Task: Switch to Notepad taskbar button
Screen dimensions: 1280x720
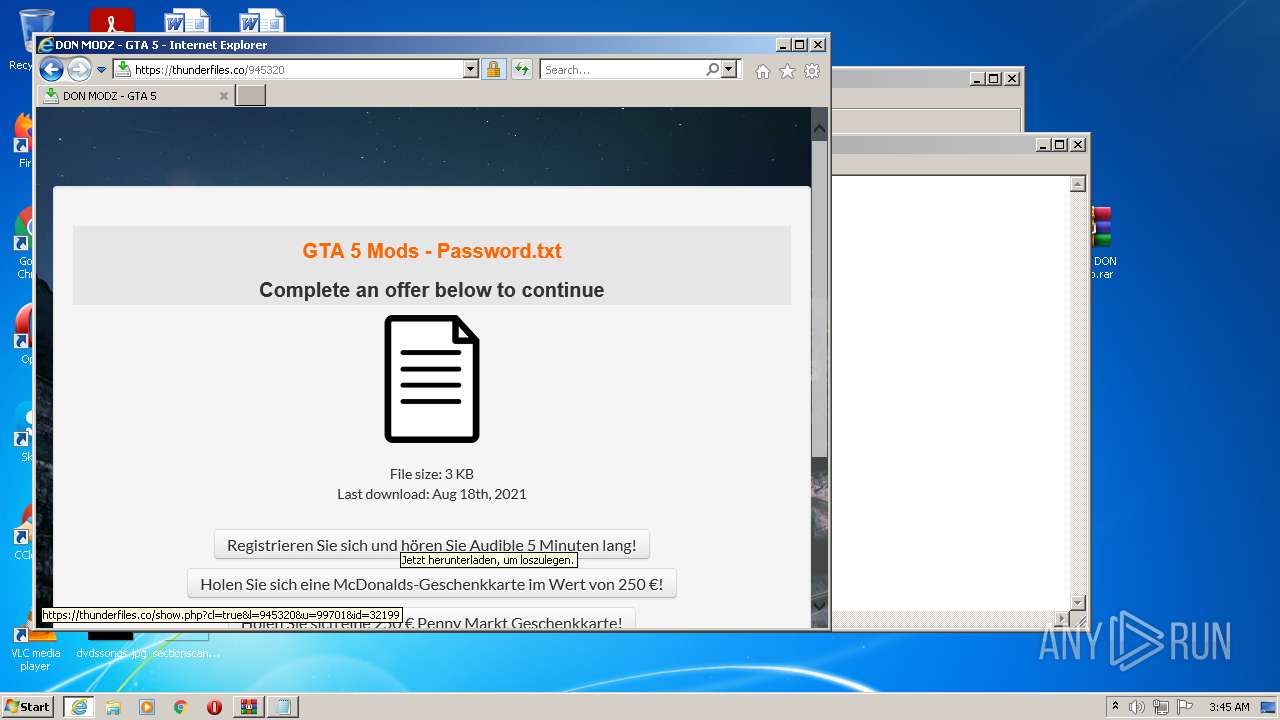Action: pos(283,707)
